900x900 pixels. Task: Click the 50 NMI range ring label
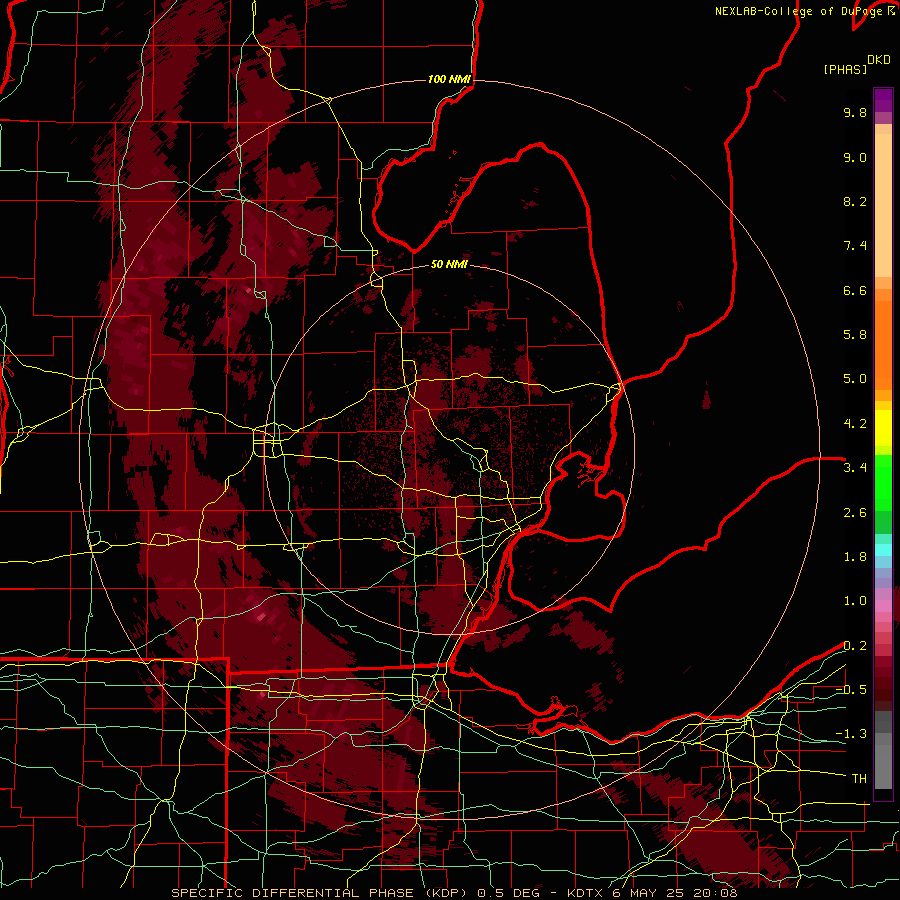(449, 264)
